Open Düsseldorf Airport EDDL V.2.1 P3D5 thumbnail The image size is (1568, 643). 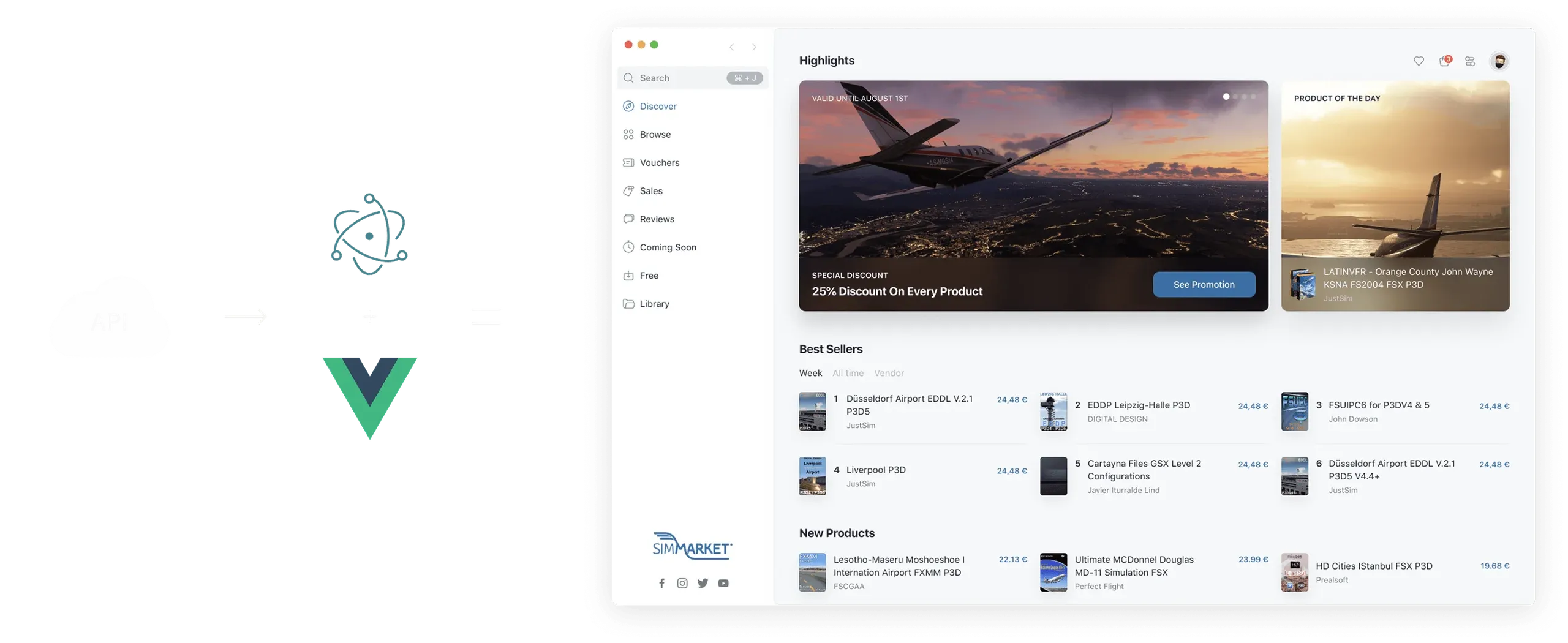pyautogui.click(x=812, y=411)
